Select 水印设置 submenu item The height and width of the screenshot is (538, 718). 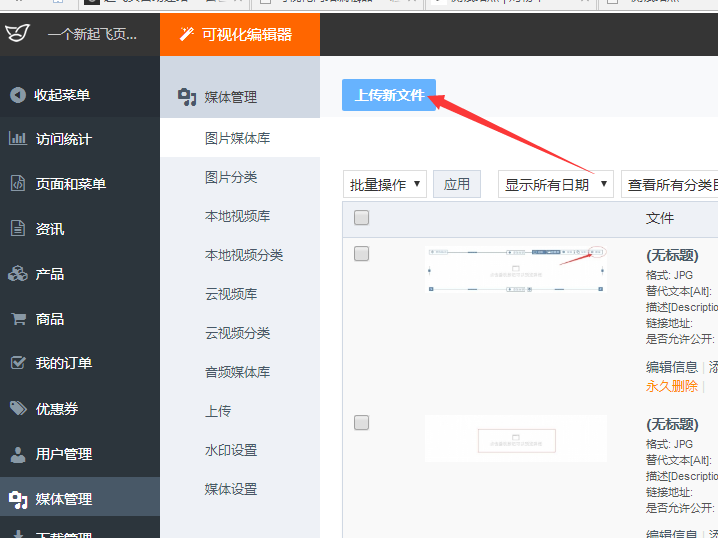231,450
